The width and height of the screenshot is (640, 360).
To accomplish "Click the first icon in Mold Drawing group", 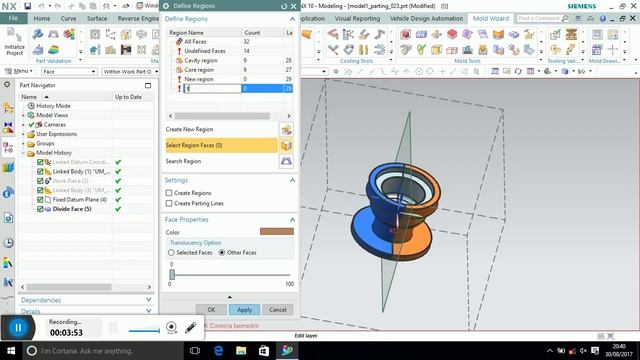I will [597, 34].
